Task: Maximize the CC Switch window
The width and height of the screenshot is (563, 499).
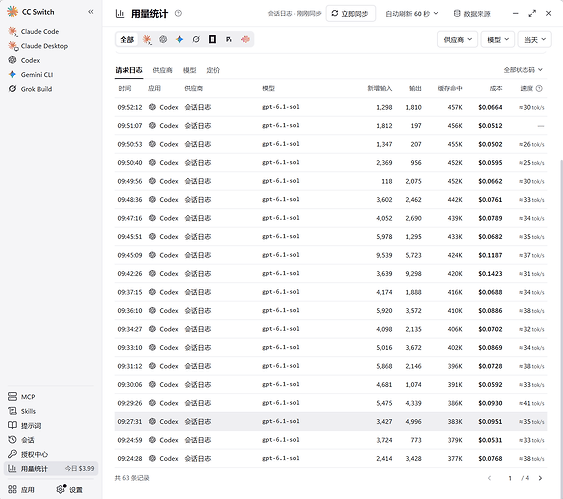Action: coord(532,14)
